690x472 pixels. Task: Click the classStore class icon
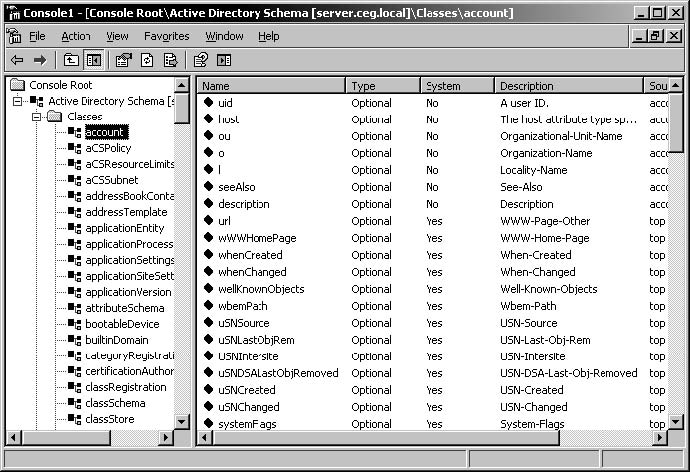click(x=74, y=419)
